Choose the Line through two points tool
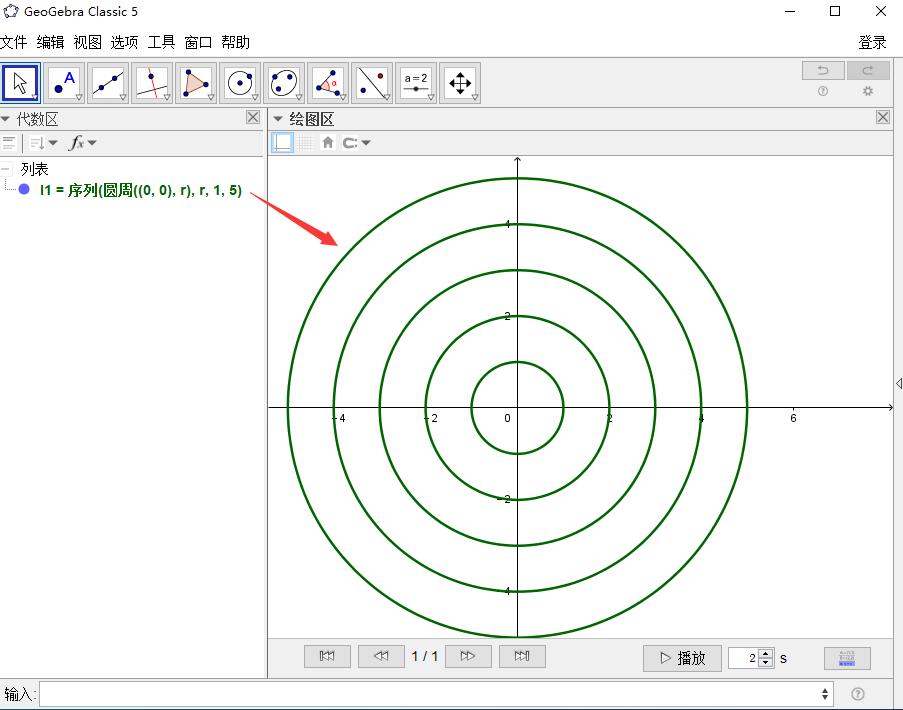The image size is (903, 710). 108,82
